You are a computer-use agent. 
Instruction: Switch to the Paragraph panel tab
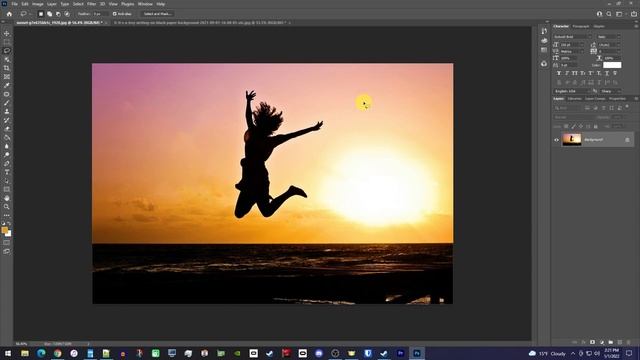pyautogui.click(x=581, y=26)
